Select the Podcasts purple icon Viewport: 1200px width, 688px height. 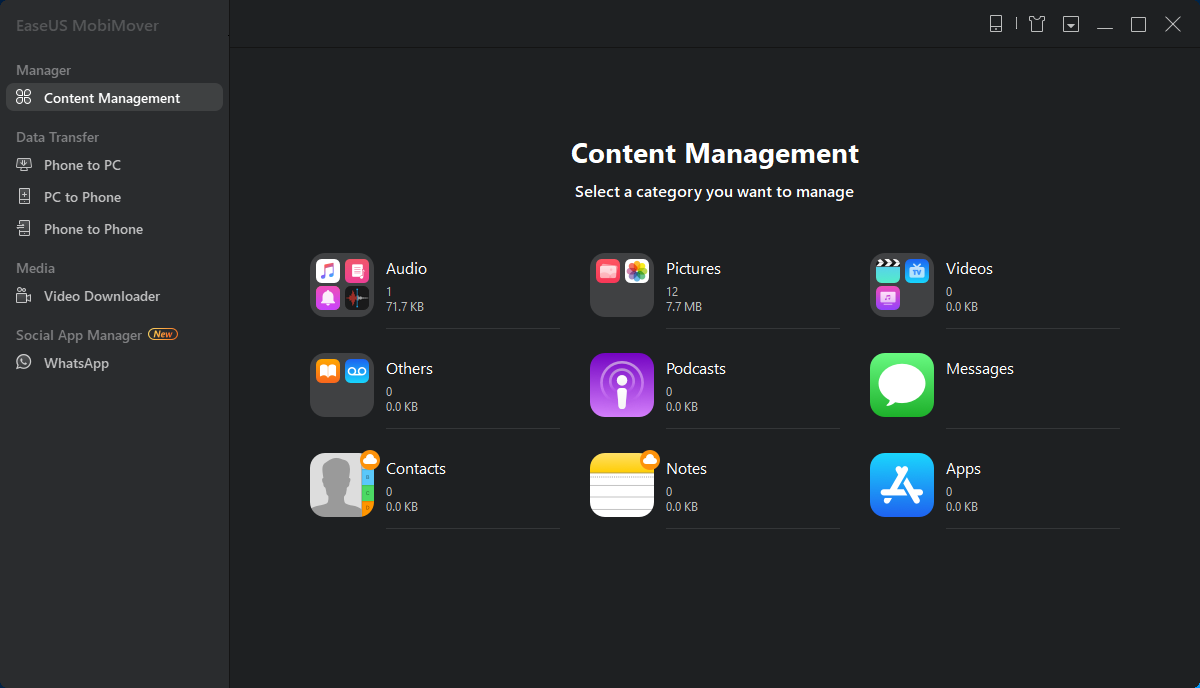point(622,385)
